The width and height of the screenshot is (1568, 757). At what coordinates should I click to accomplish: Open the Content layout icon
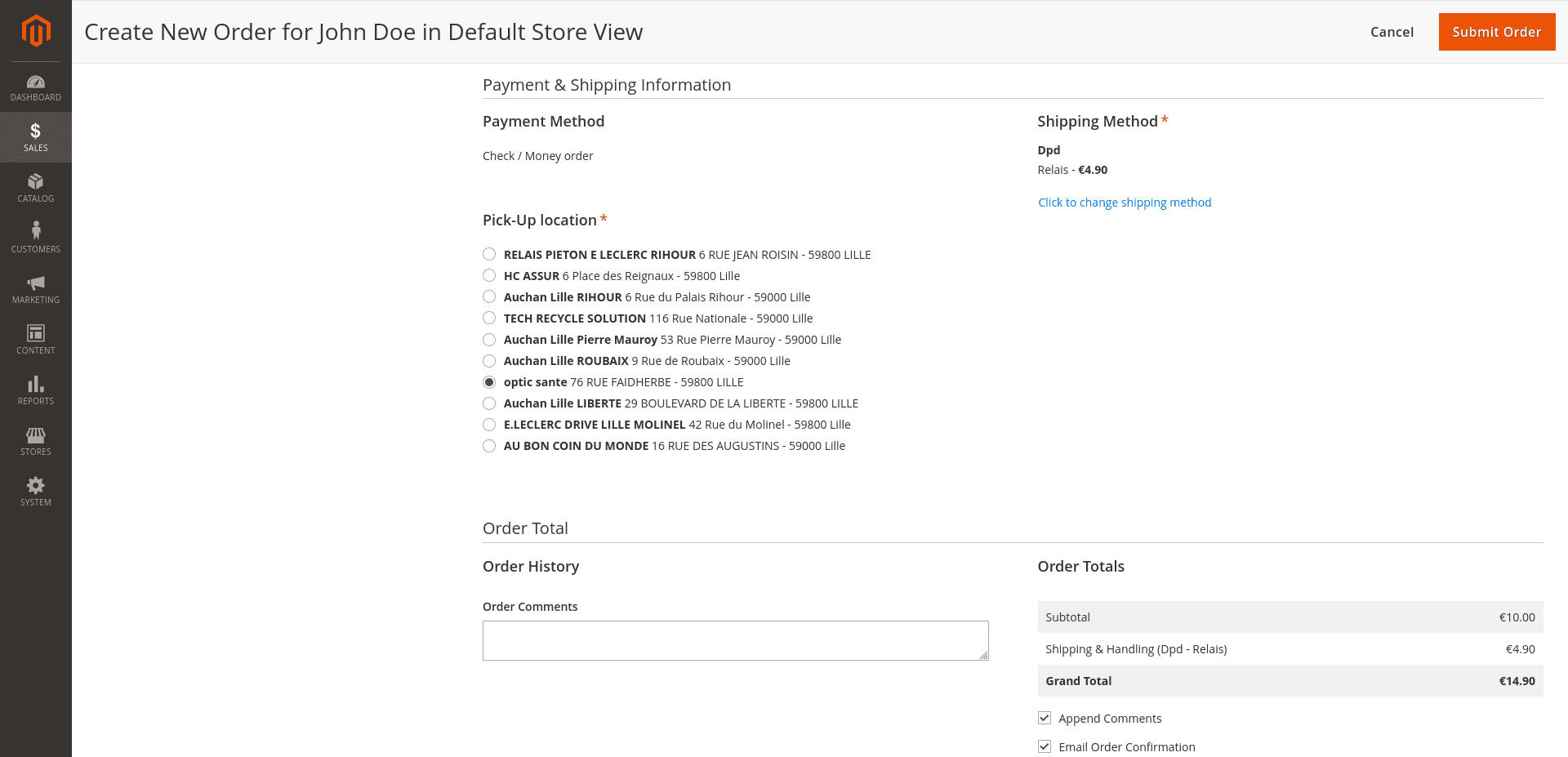[36, 333]
